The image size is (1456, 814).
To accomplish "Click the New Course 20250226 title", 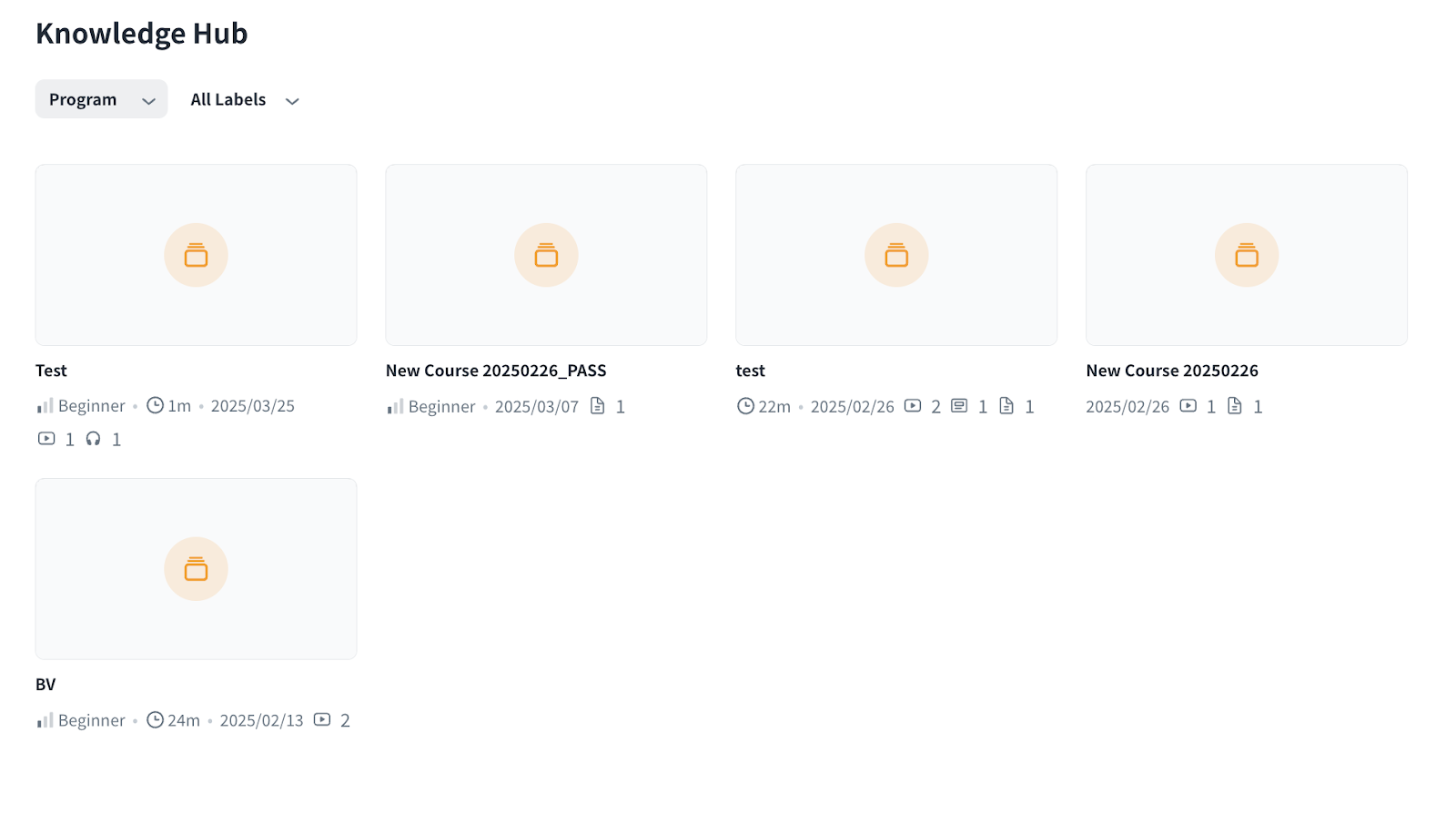I will [1172, 371].
